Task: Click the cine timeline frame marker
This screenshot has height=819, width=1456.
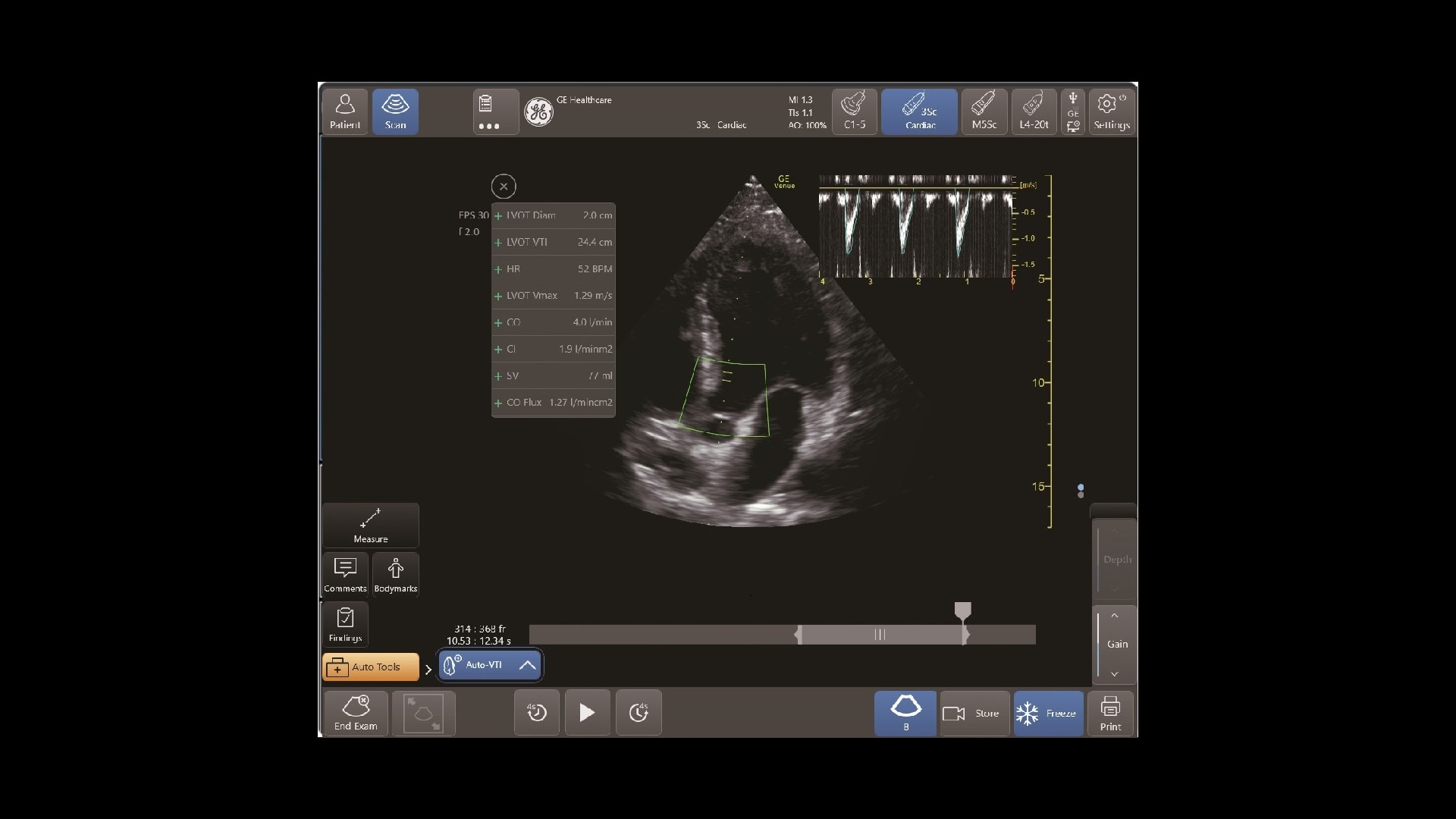Action: click(962, 611)
